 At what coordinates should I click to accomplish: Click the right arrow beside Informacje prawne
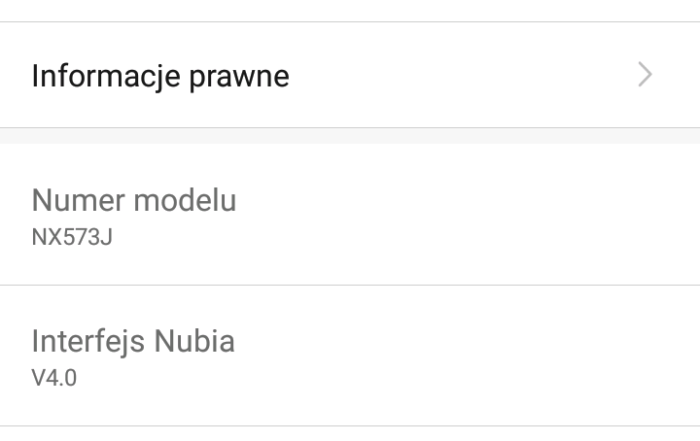pyautogui.click(x=645, y=75)
